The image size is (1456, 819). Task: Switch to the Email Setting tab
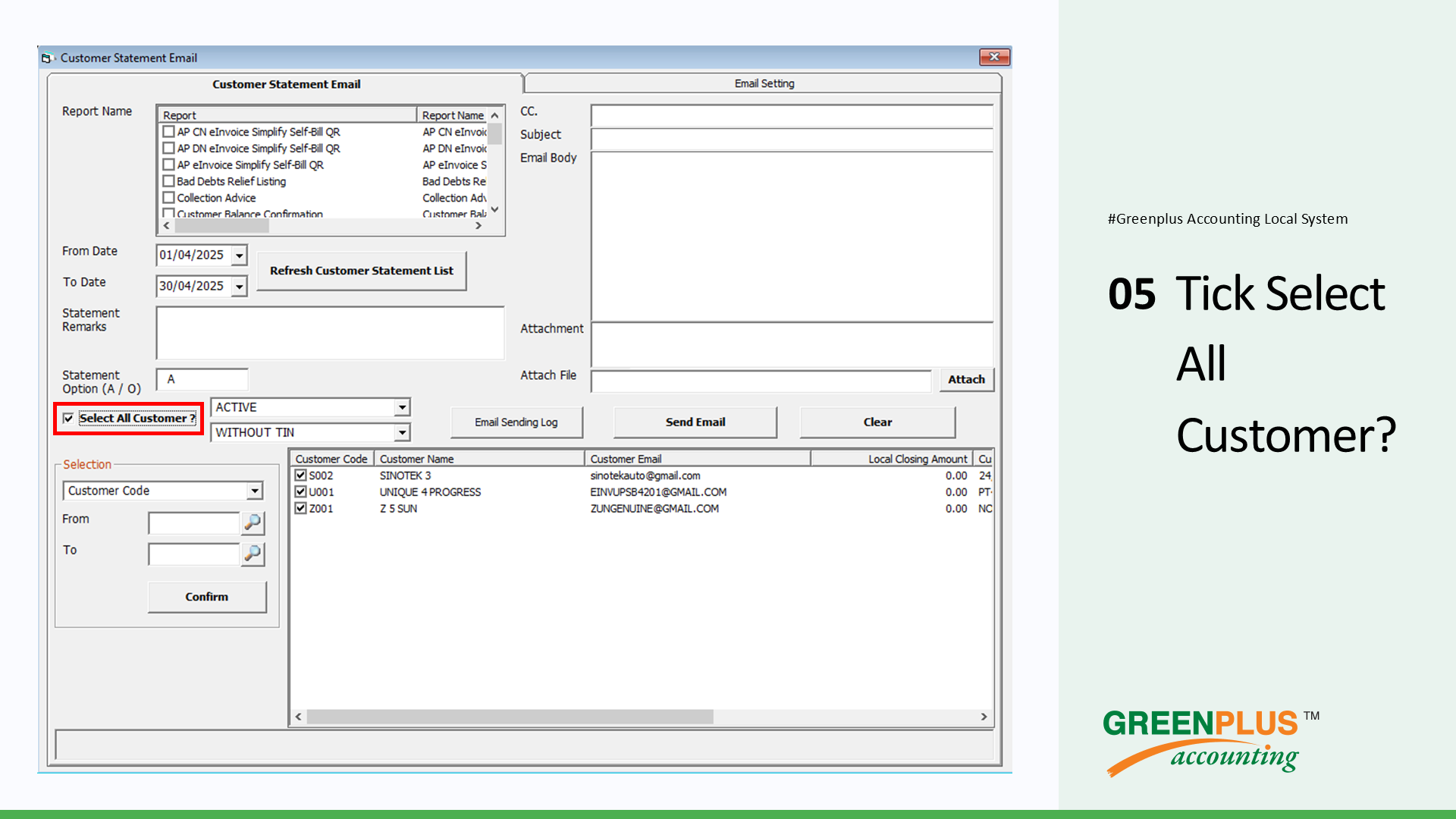[x=764, y=83]
